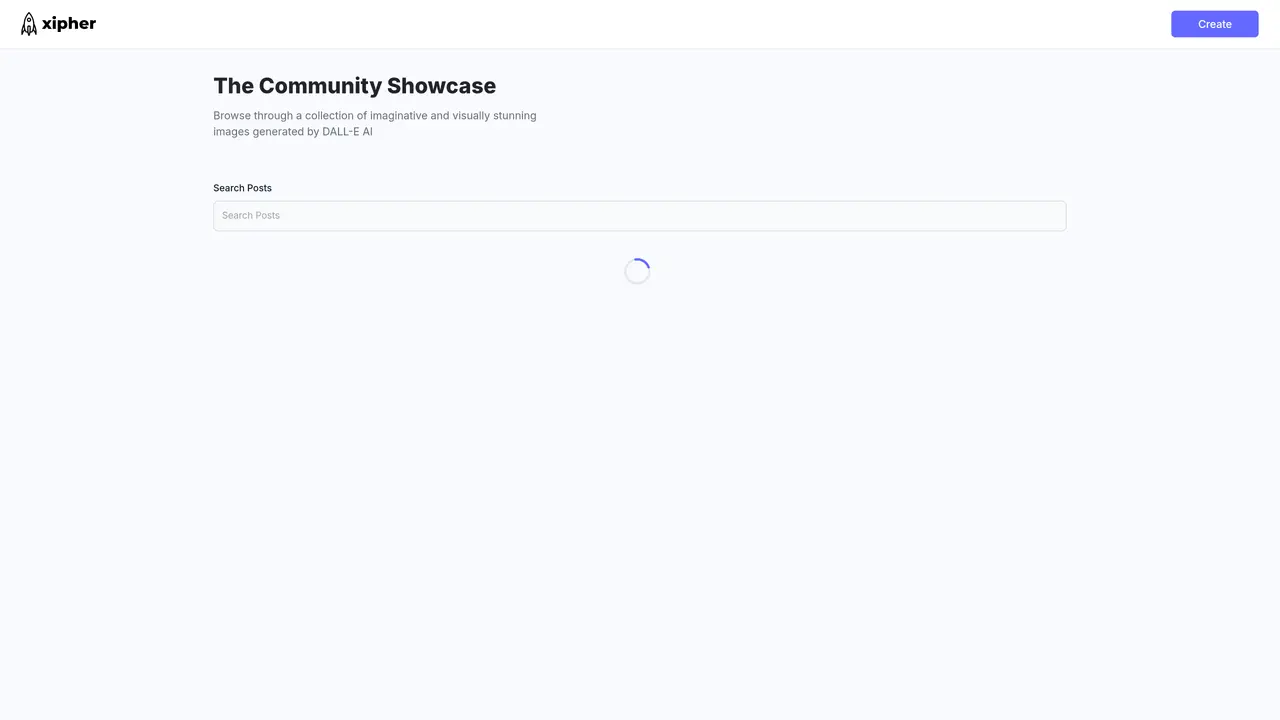Focus the Search Posts input field

(639, 216)
